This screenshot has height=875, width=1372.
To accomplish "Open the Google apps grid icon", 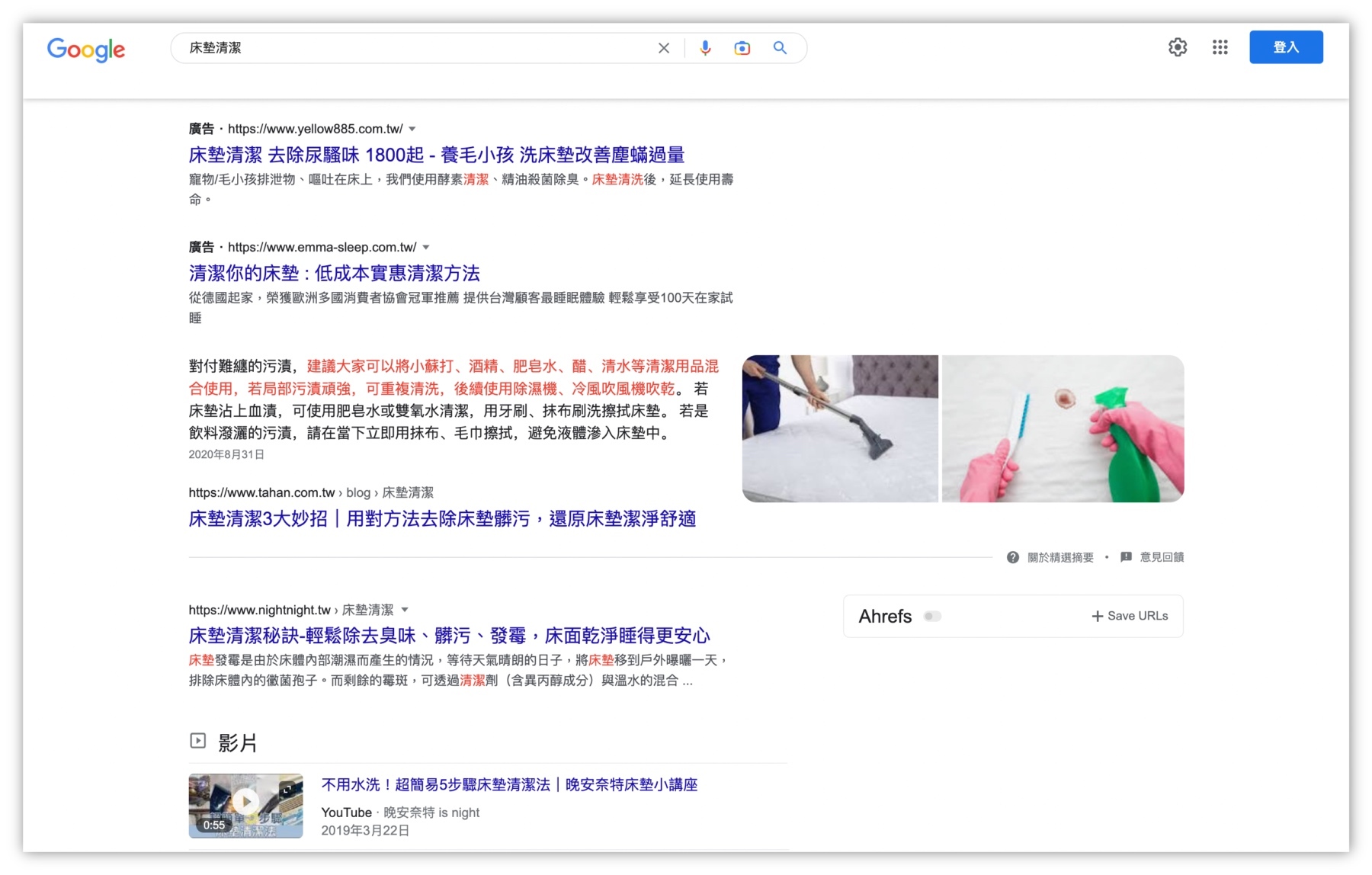I will (1220, 47).
